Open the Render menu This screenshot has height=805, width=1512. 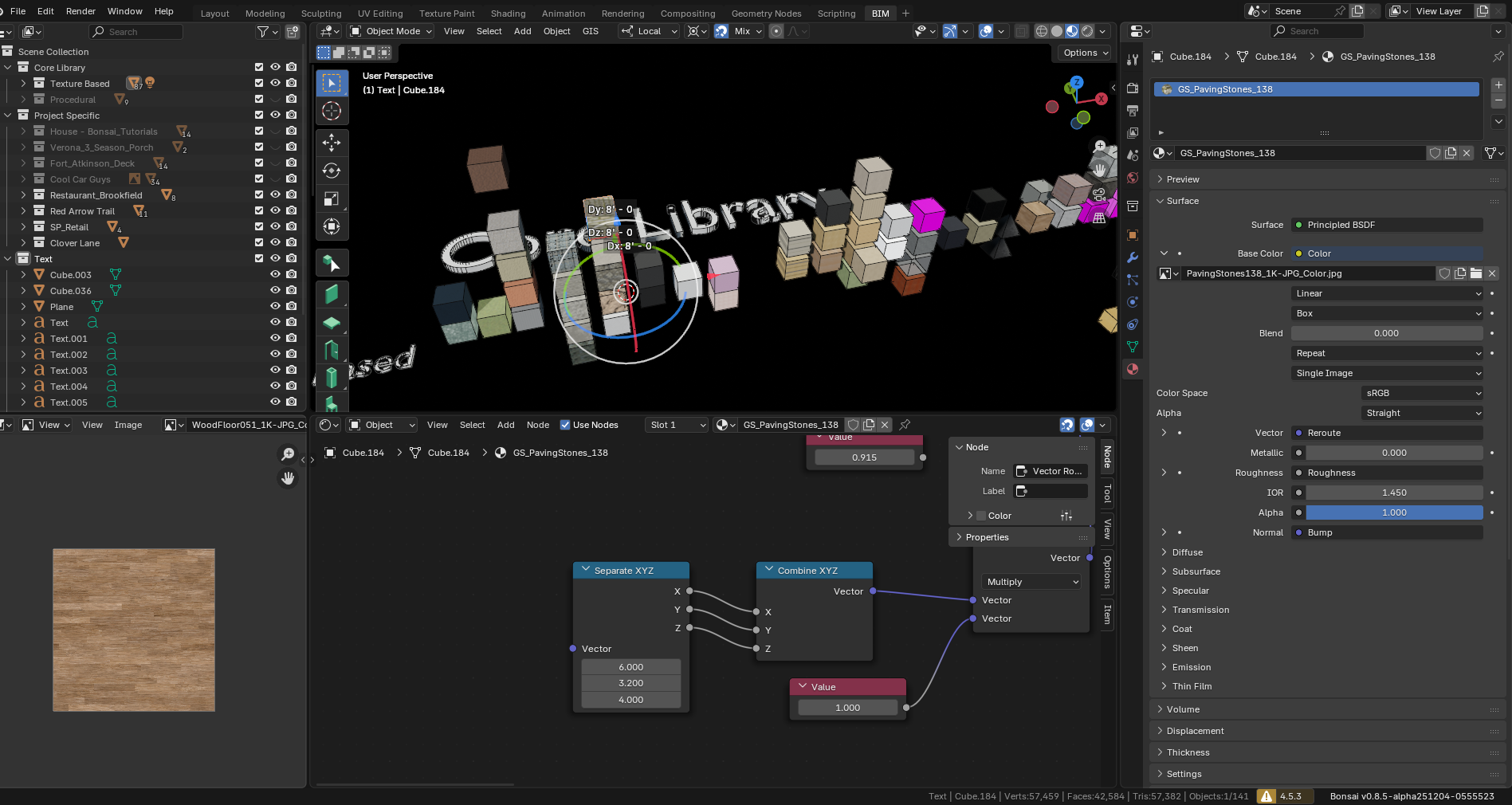click(x=81, y=11)
